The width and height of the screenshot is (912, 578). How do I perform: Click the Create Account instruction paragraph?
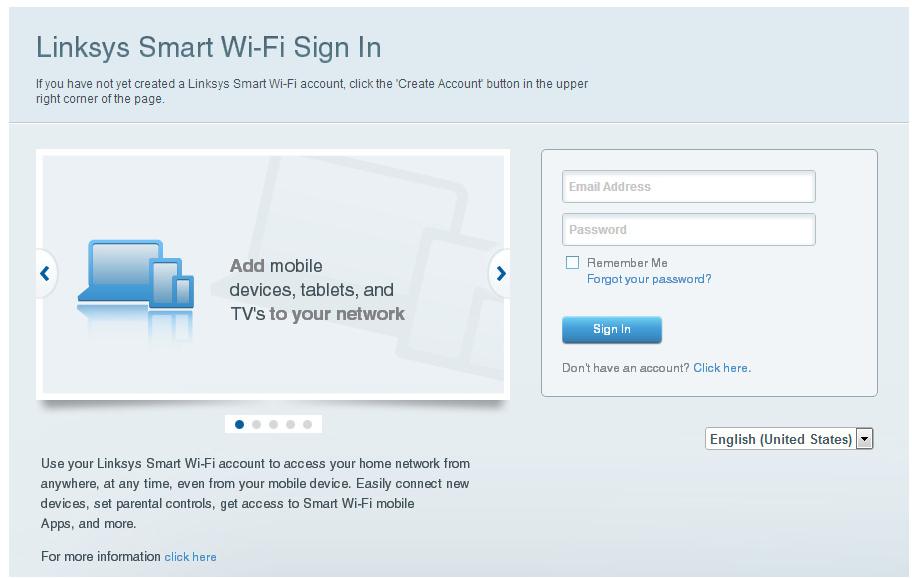pos(312,91)
